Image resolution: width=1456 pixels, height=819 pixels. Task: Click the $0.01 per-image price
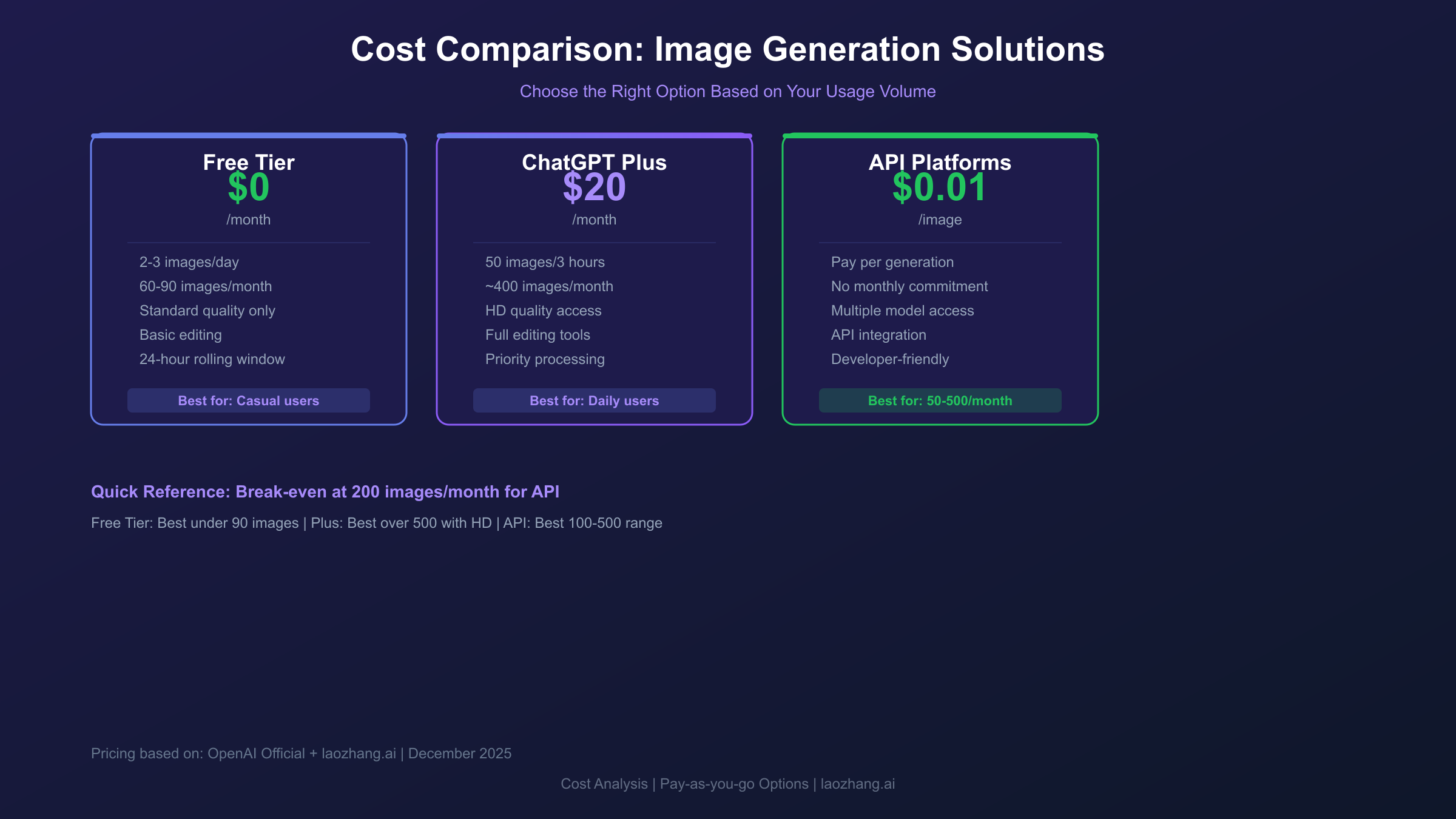click(939, 188)
